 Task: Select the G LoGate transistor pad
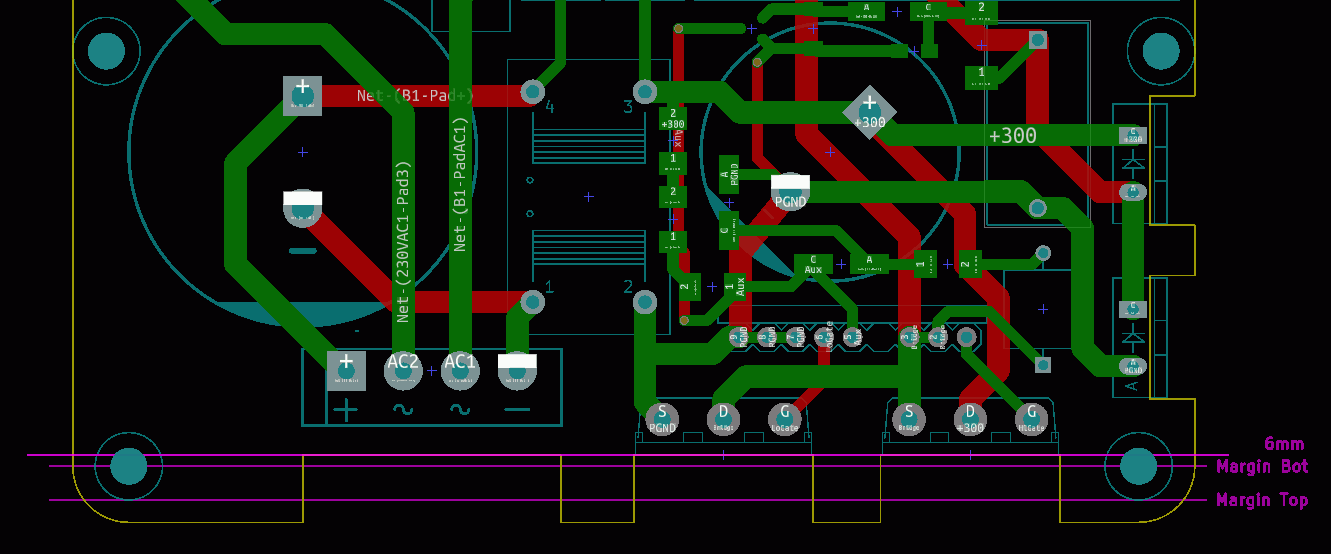pos(785,418)
